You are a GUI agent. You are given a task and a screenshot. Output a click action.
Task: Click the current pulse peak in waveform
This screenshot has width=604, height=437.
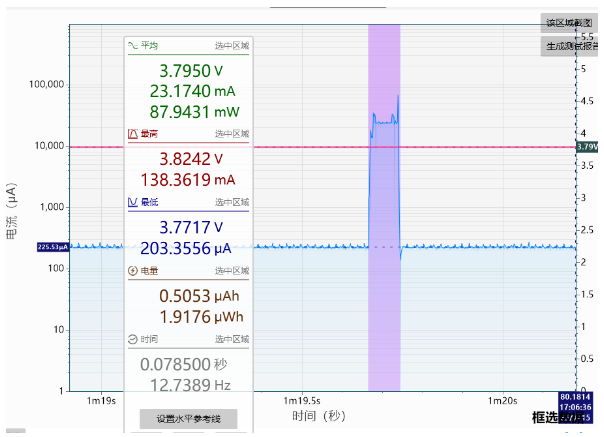point(398,96)
